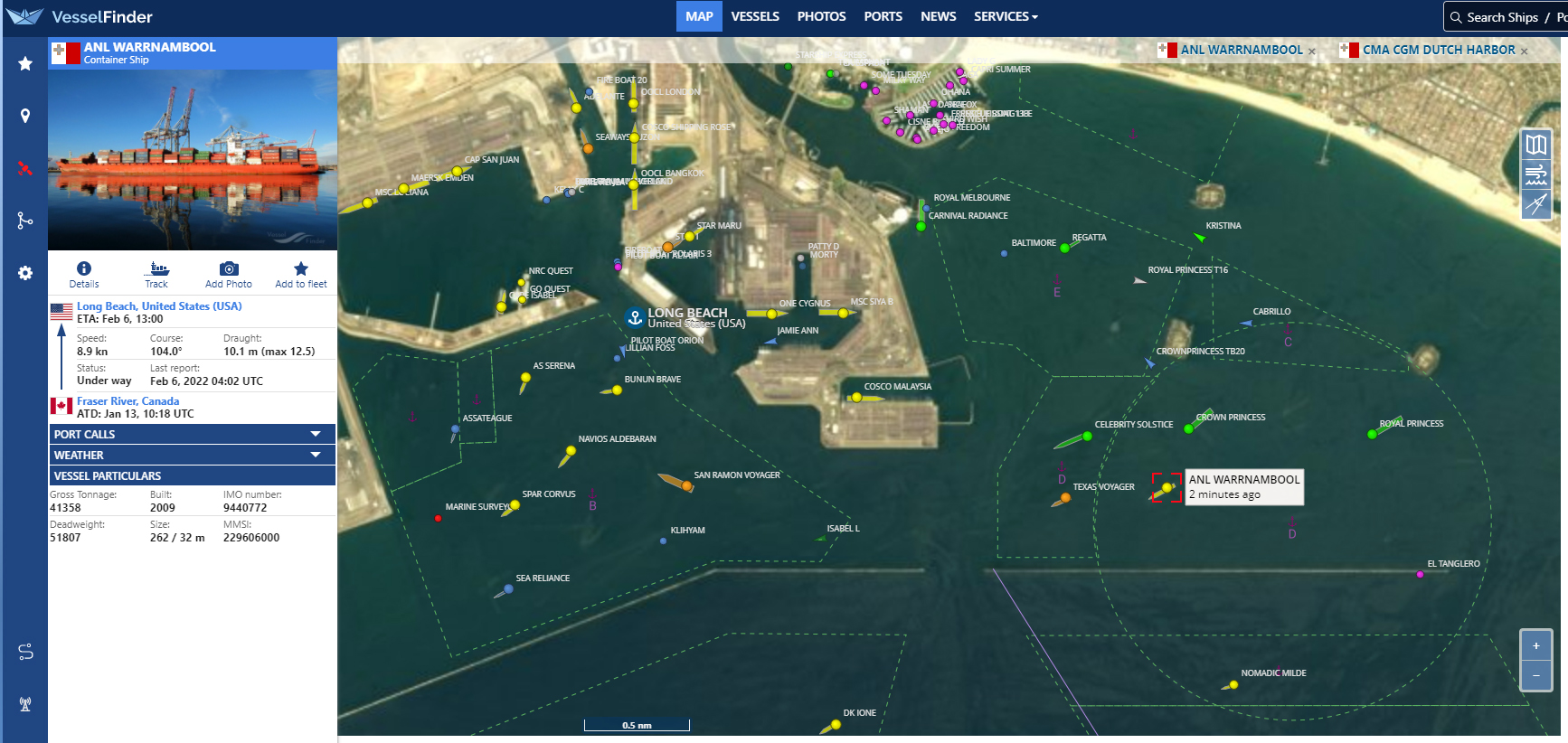Image resolution: width=1568 pixels, height=743 pixels.
Task: Expand the PORT CALLS section
Action: [x=193, y=434]
